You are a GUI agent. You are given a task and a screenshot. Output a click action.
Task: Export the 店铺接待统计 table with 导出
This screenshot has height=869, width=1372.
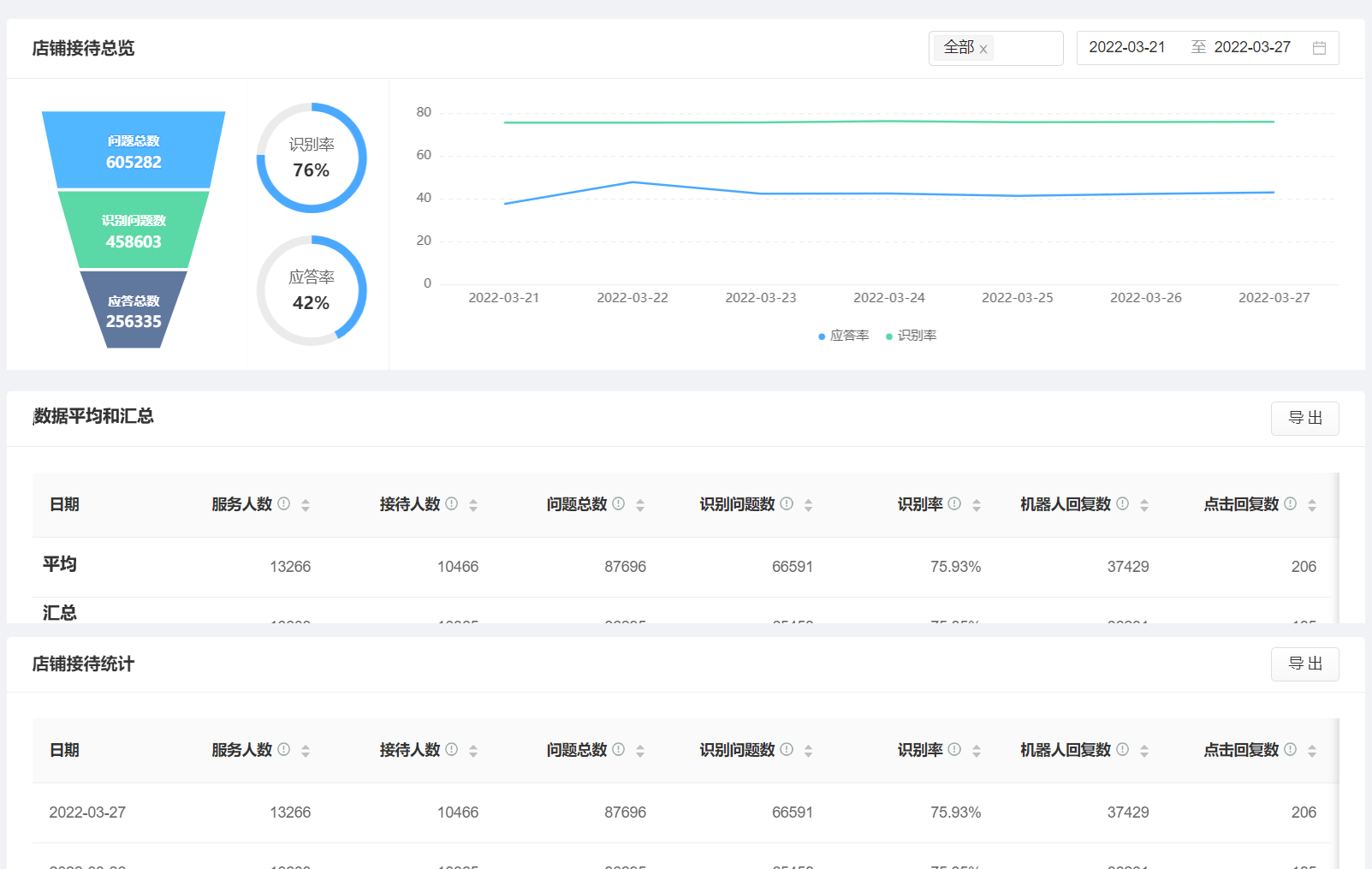(x=1304, y=664)
